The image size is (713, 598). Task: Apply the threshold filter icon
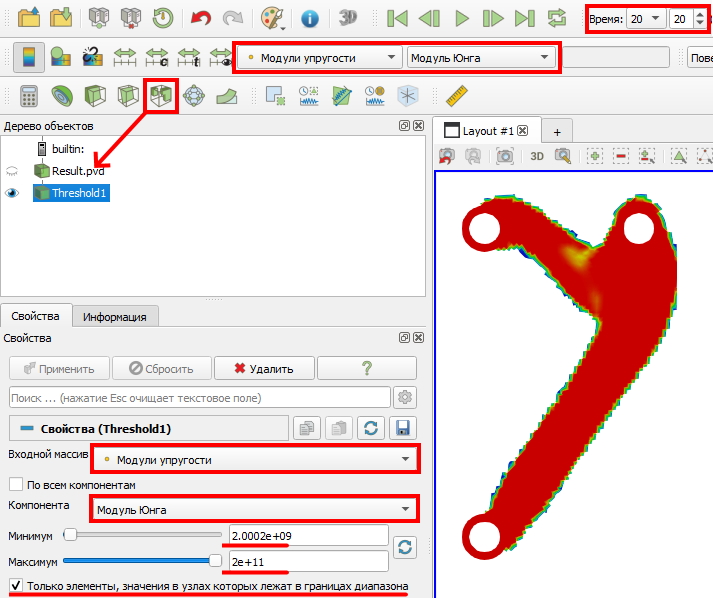tap(161, 96)
